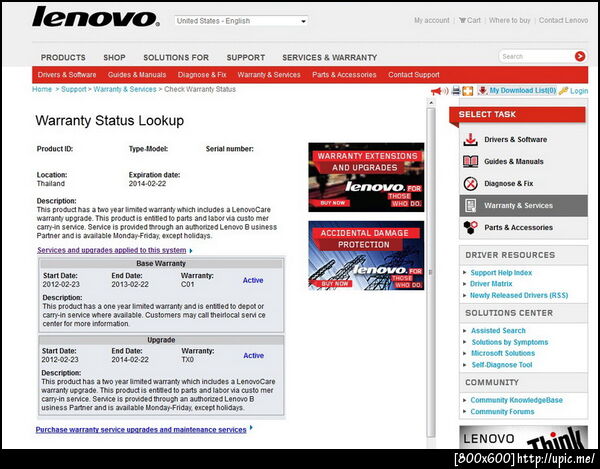Click the Lenovo Think banner at bottom right
The height and width of the screenshot is (469, 600).
pos(523,437)
